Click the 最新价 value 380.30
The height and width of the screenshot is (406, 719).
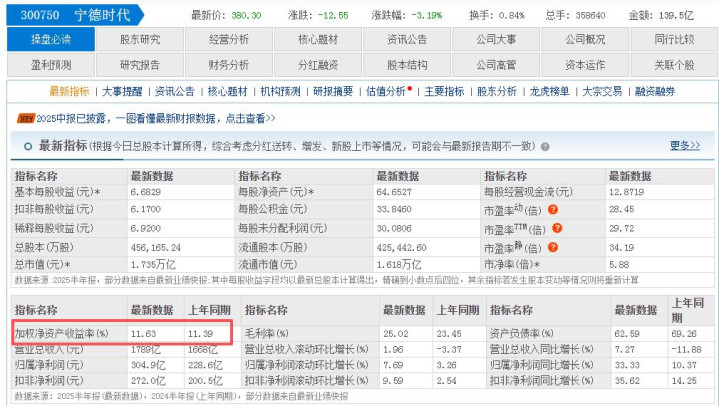[x=246, y=15]
